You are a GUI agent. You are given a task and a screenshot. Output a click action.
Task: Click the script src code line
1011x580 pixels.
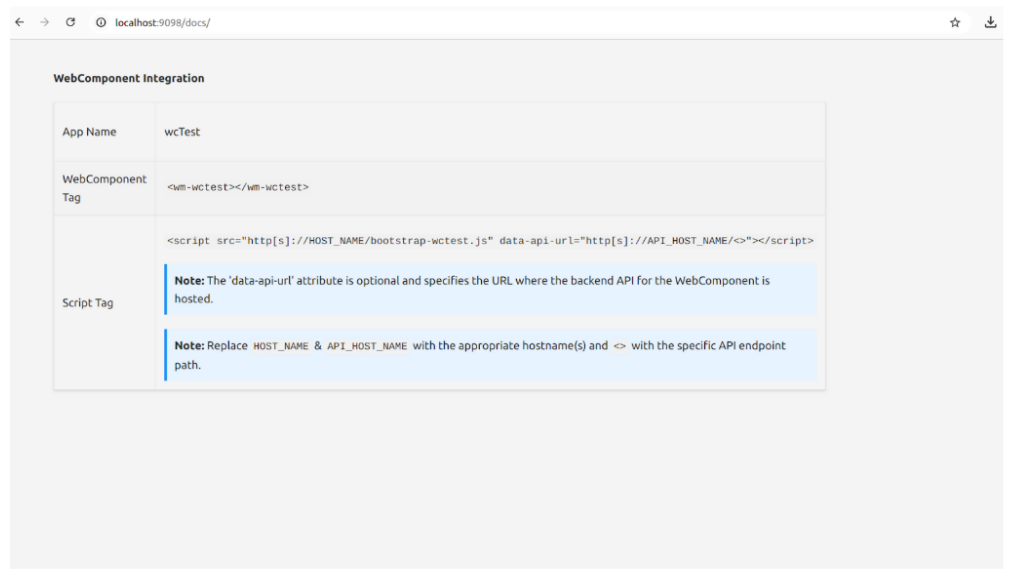coord(492,239)
